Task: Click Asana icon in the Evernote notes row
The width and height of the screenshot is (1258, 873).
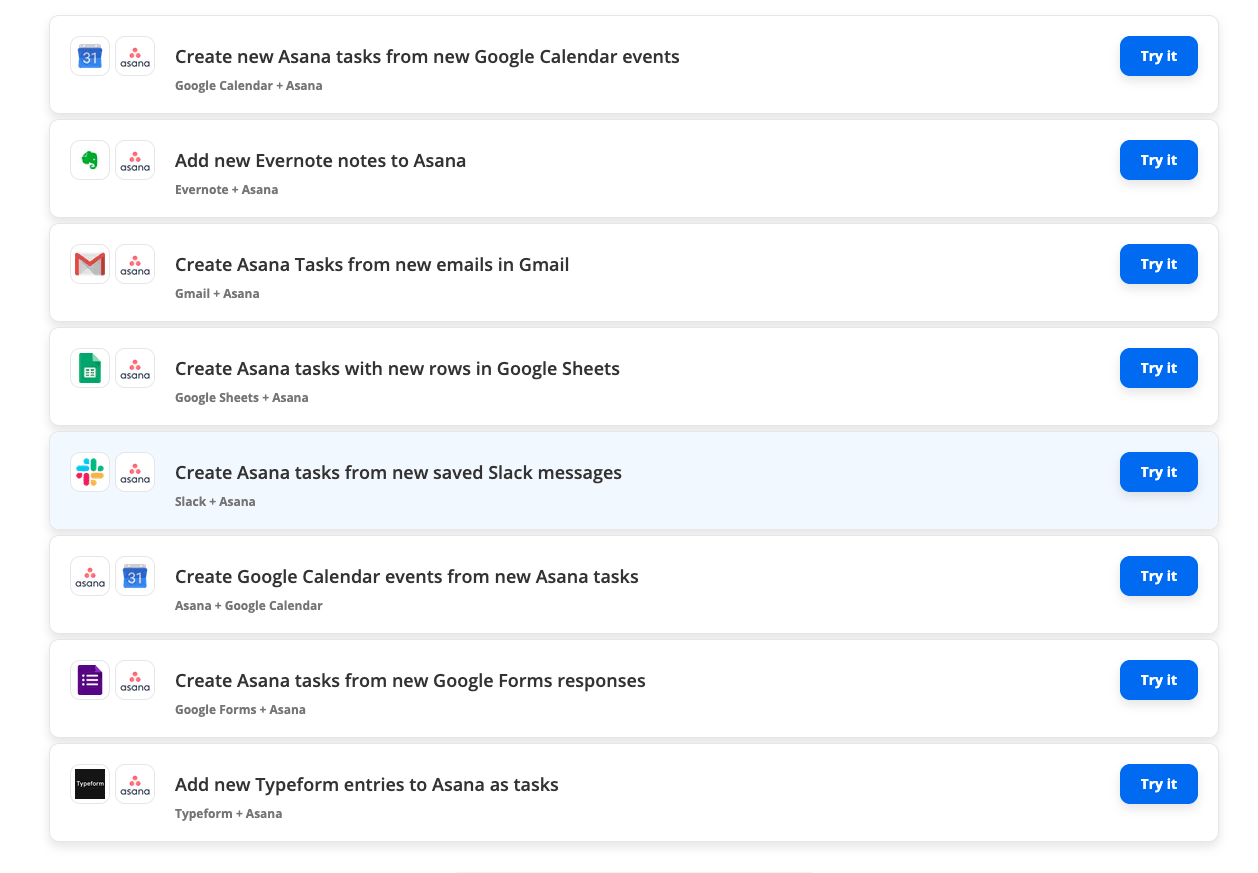Action: pos(135,160)
